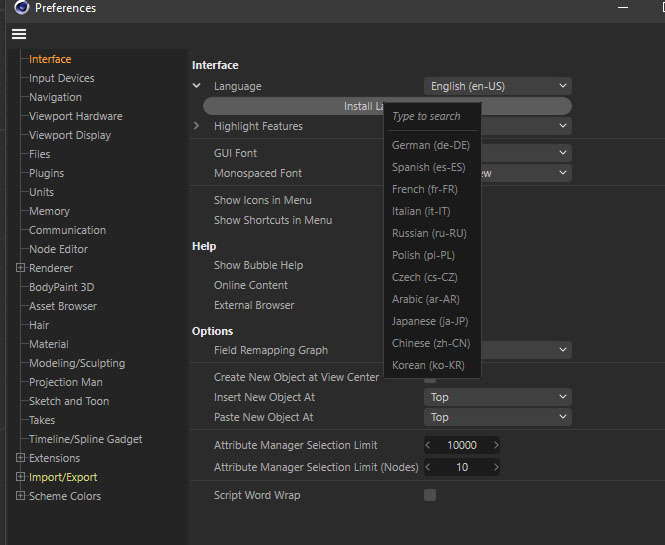Choose Japanese (ja-JP) from the language list
Screen dimensions: 665x545
(430, 321)
